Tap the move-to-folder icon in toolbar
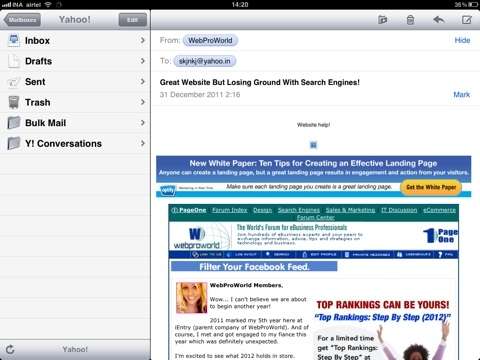Screen dimensions: 480x360 (x=383, y=20)
